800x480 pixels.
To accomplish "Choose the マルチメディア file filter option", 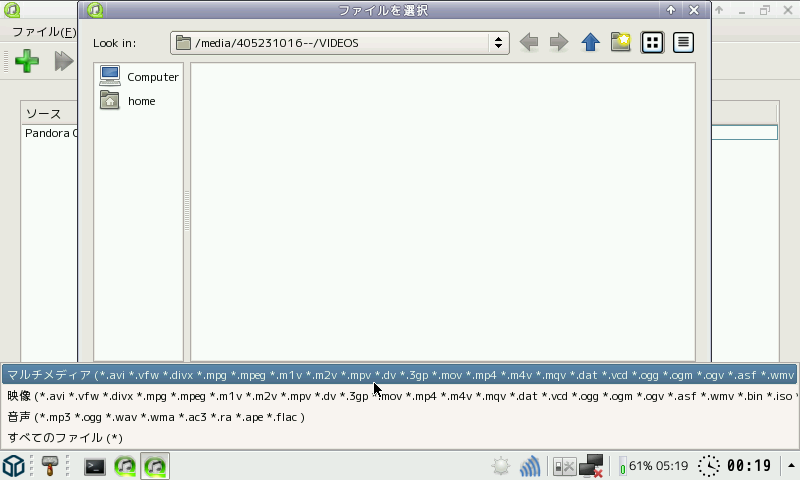I will tap(399, 375).
